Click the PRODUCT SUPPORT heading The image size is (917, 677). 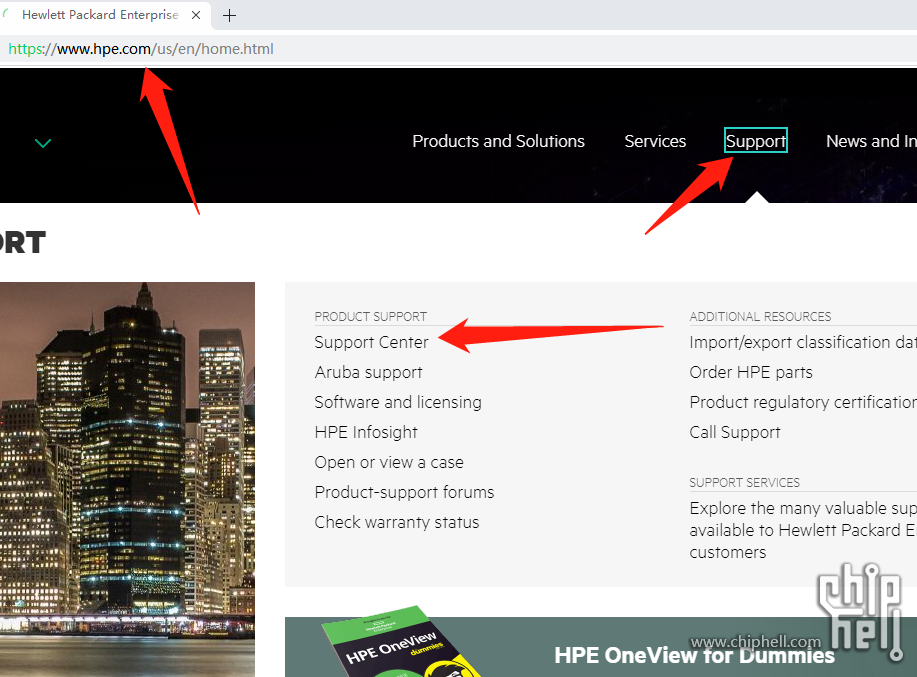[371, 316]
